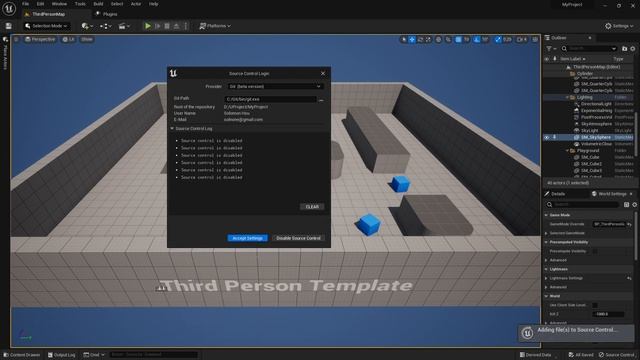Toggle visibility of SM_SkySphere
This screenshot has width=640, height=360.
click(547, 138)
